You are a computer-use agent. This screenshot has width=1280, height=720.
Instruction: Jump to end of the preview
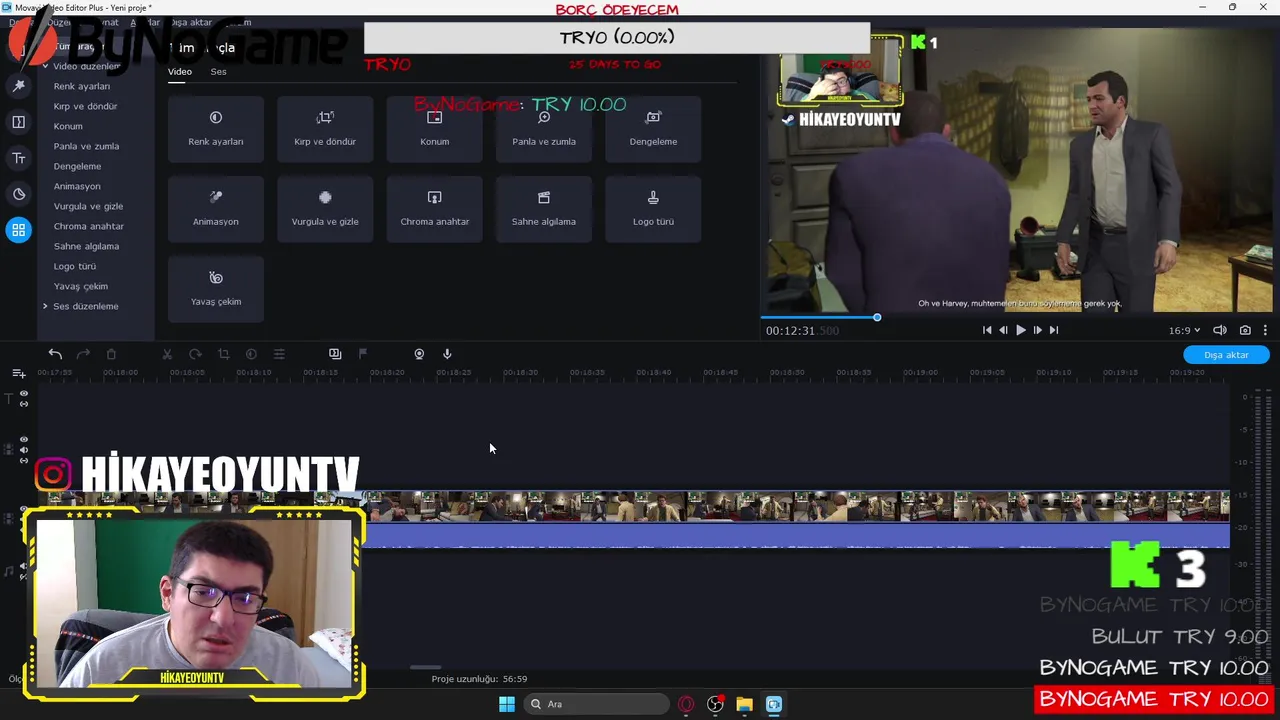[1053, 330]
